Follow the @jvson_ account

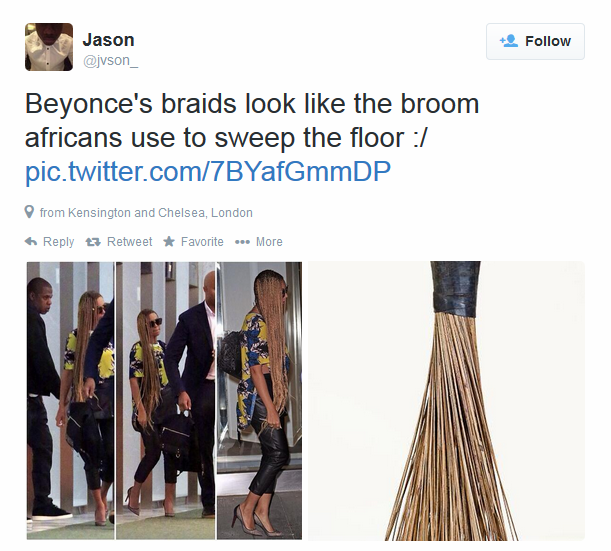(535, 41)
